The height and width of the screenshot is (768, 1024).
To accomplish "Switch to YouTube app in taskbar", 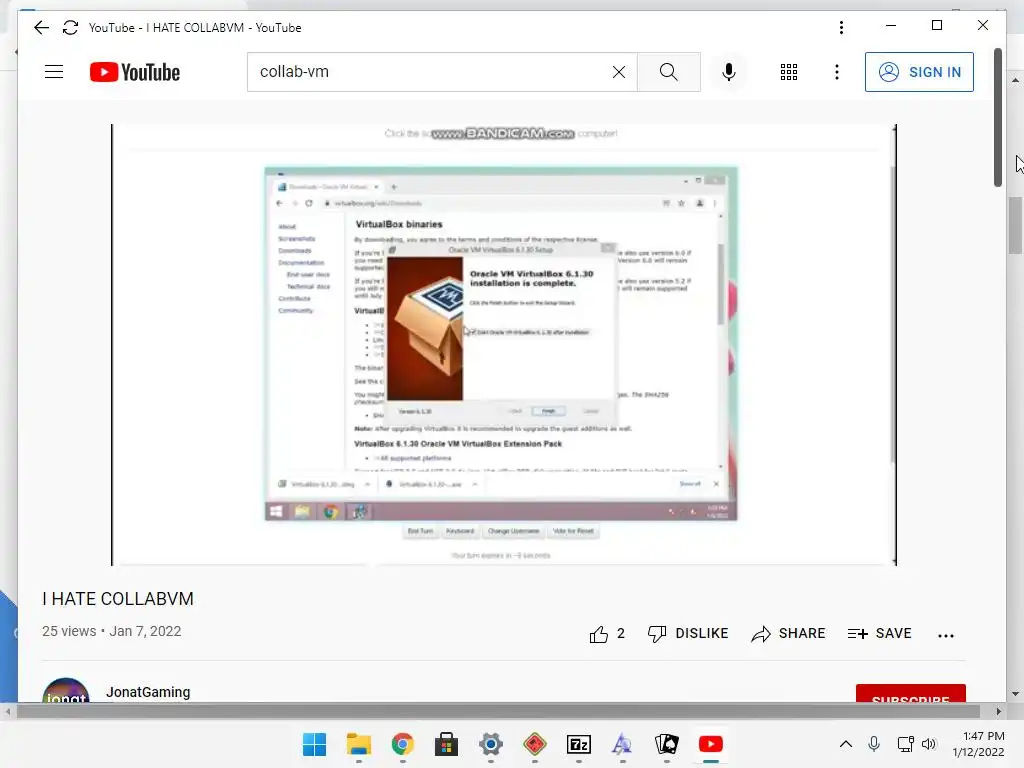I will (711, 744).
